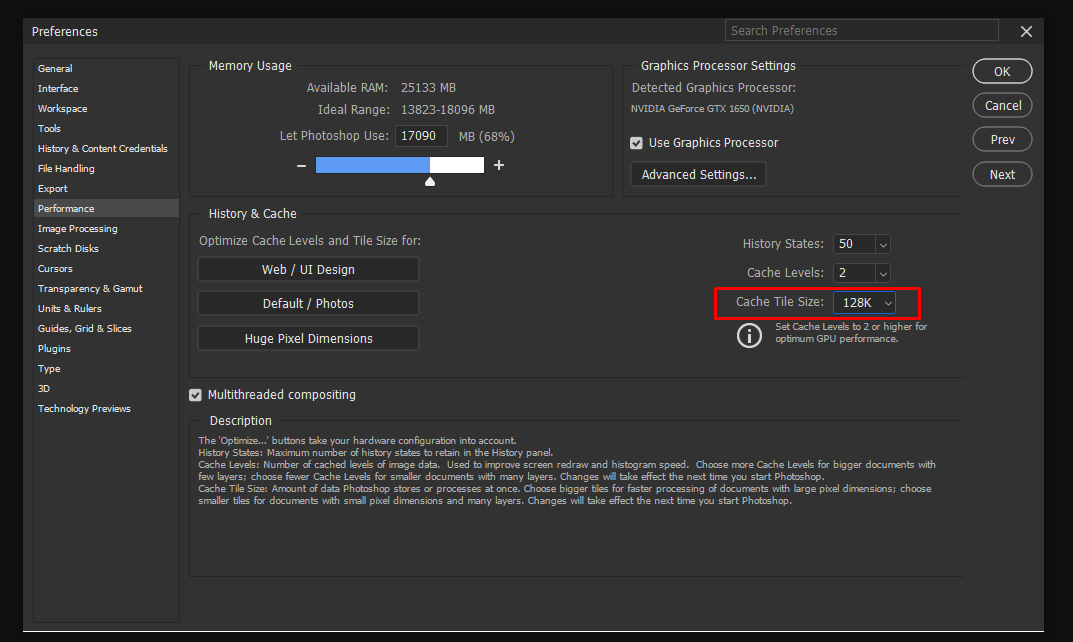Click the Next button to advance preference pages
Screen dimensions: 1073x642
click(1002, 173)
